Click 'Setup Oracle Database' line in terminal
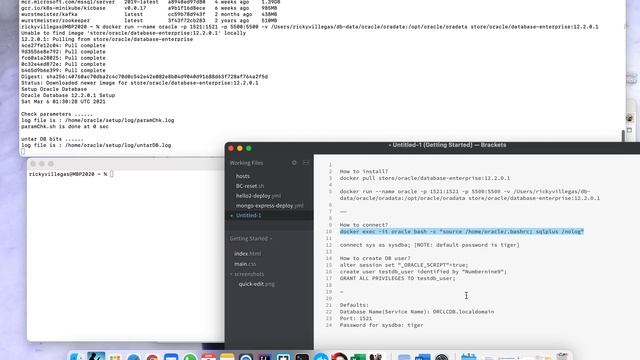This screenshot has width=640, height=360. click(54, 89)
